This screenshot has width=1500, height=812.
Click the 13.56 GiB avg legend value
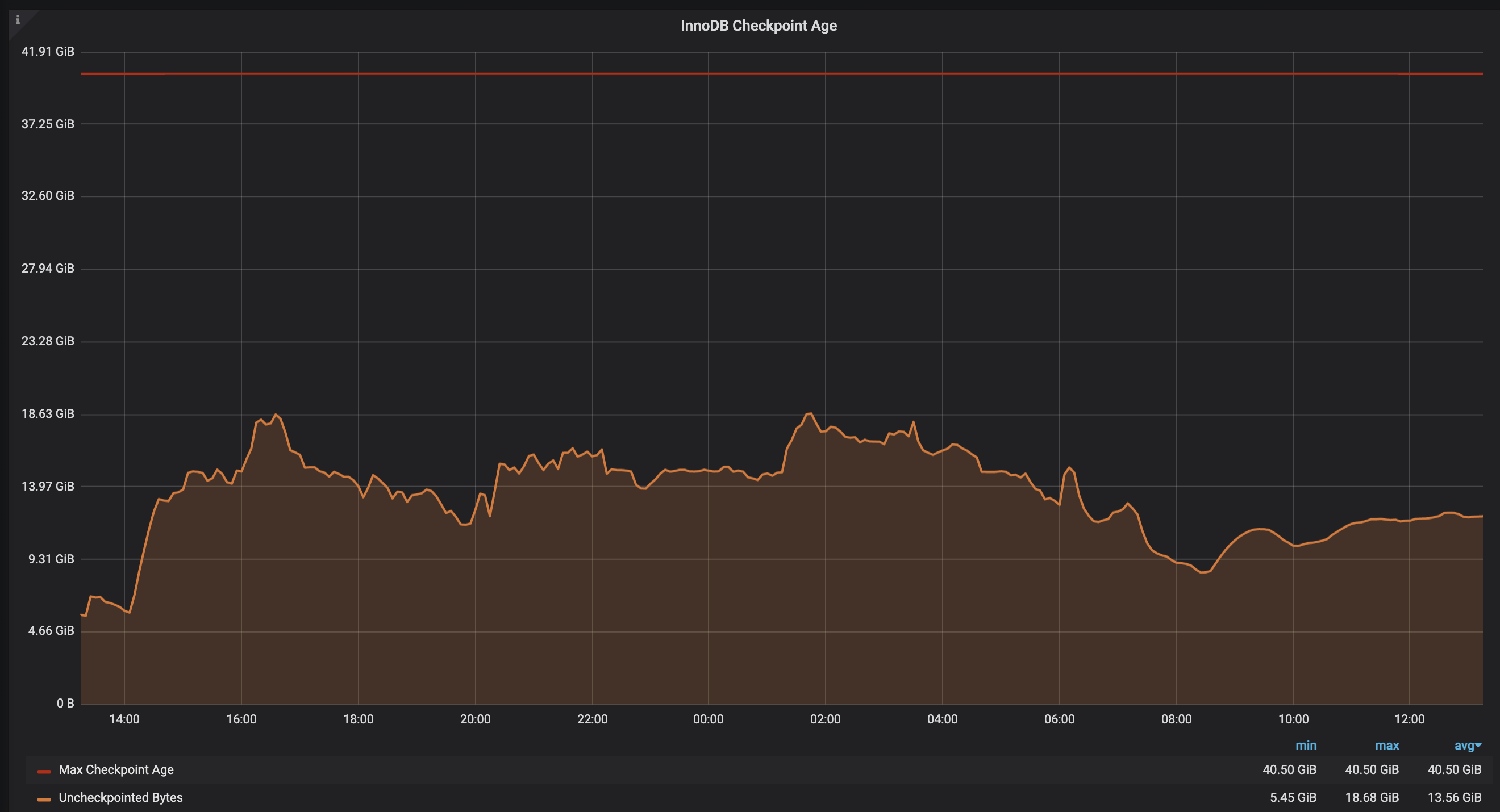(x=1454, y=797)
